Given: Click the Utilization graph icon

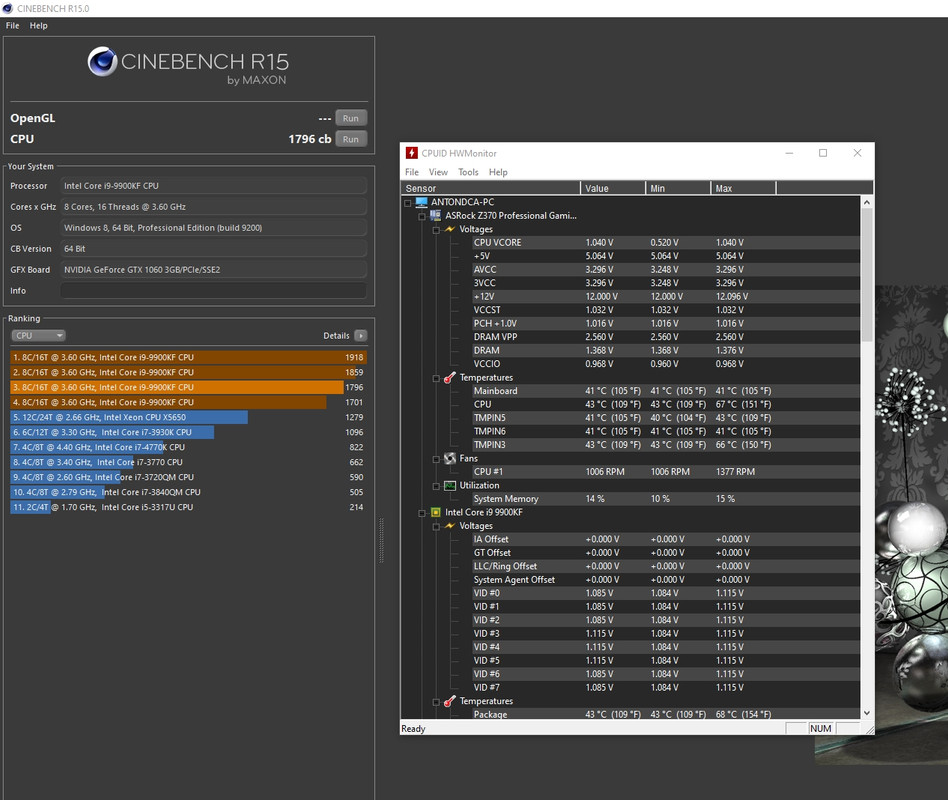Looking at the screenshot, I should (450, 485).
